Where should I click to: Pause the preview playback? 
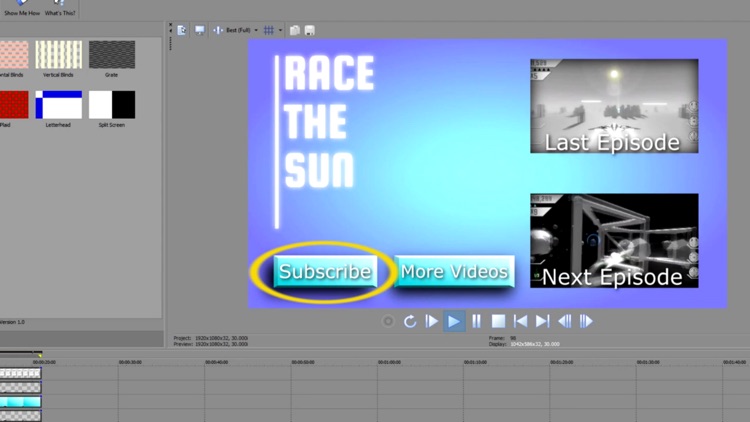[476, 321]
